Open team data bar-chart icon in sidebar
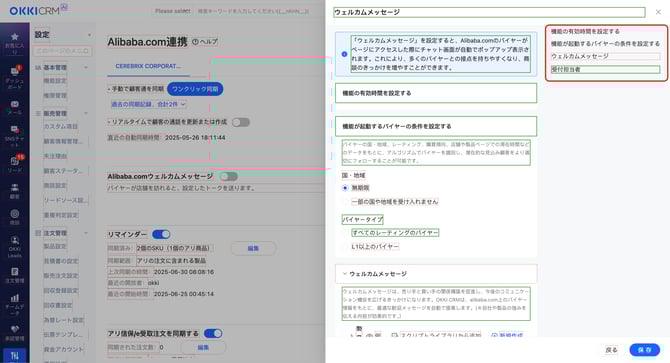Screen dimensions: 670x363 tap(15, 298)
